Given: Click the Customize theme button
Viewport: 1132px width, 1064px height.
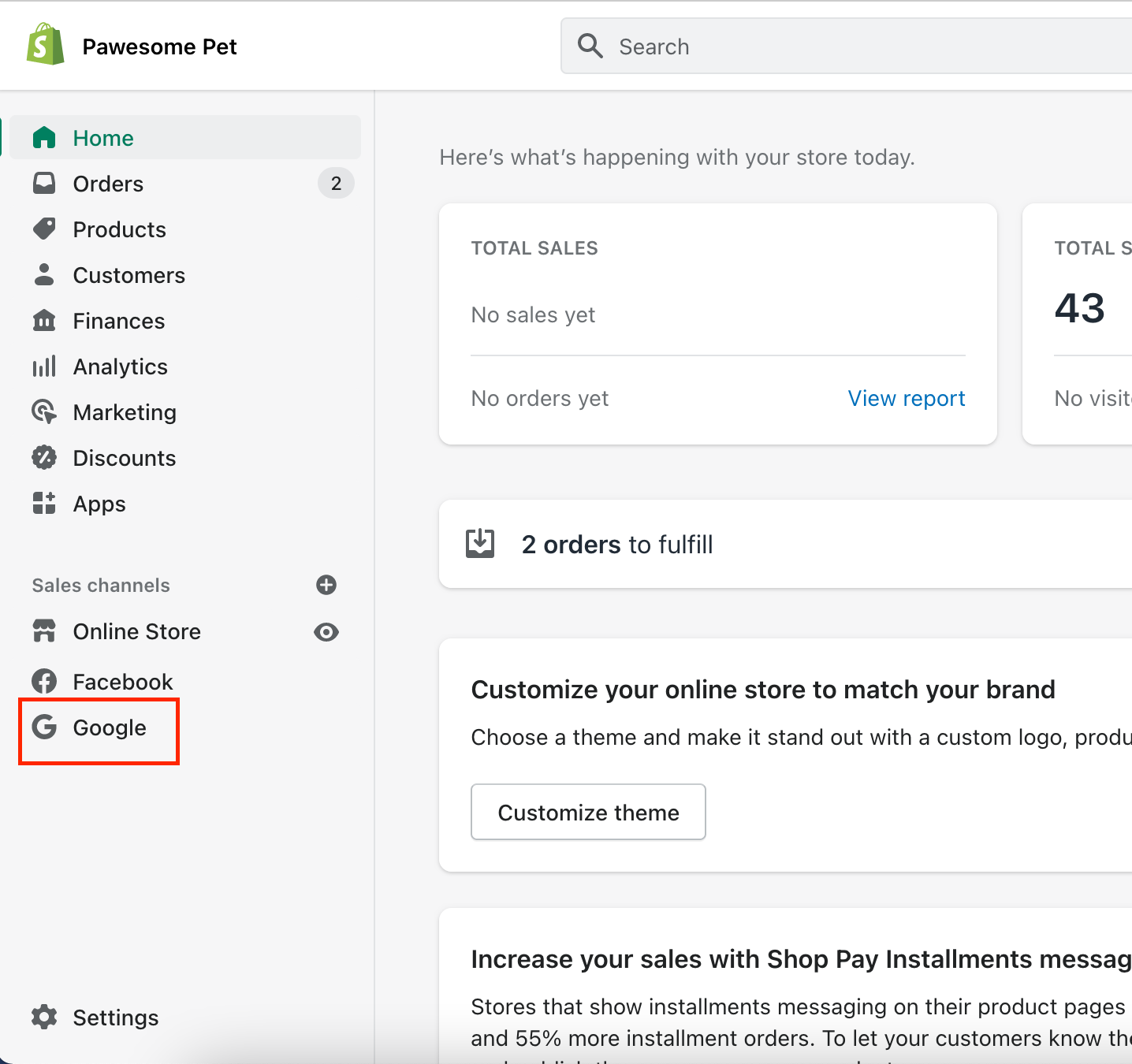Looking at the screenshot, I should click(x=588, y=812).
